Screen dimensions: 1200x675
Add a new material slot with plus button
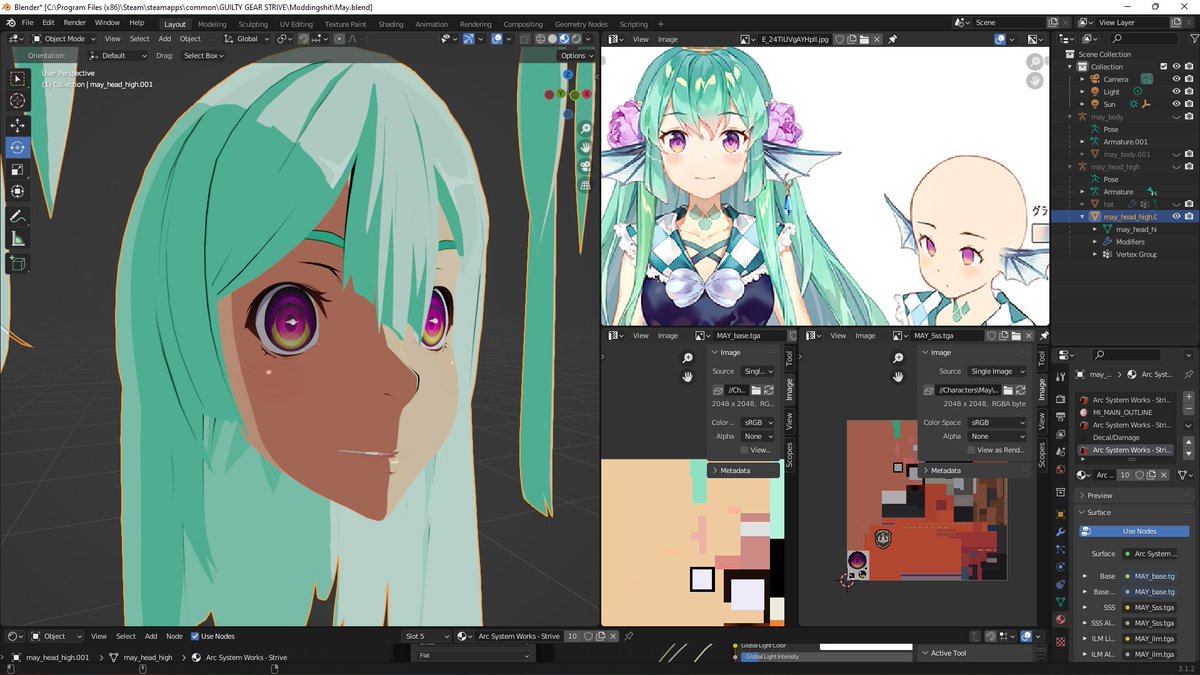pos(1188,397)
